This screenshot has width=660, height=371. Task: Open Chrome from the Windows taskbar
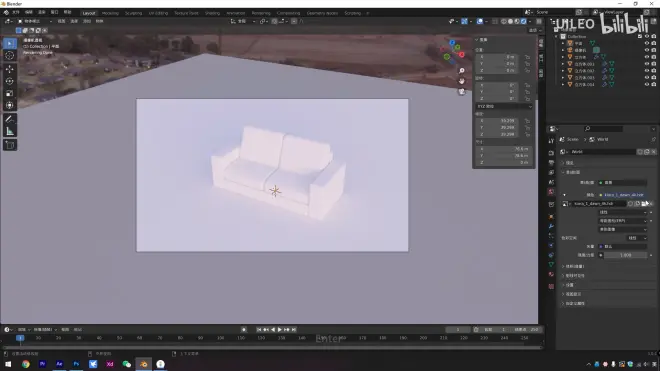26,364
